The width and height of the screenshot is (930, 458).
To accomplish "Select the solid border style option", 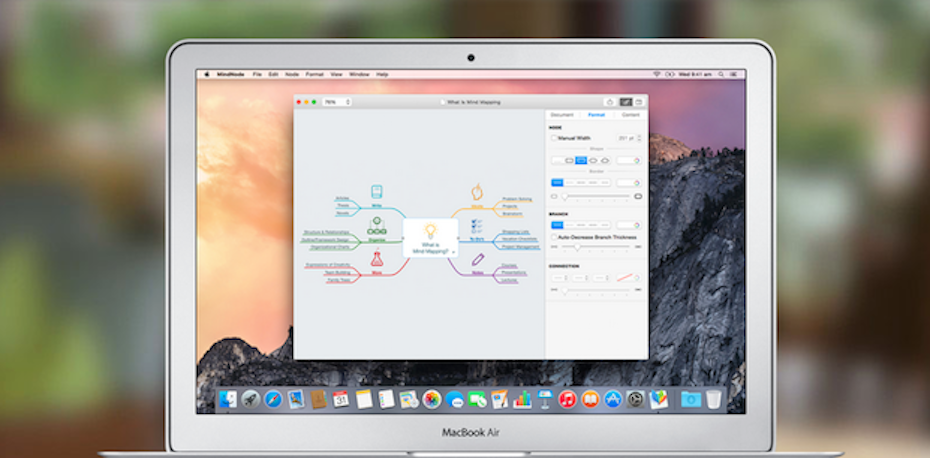I will pos(558,183).
